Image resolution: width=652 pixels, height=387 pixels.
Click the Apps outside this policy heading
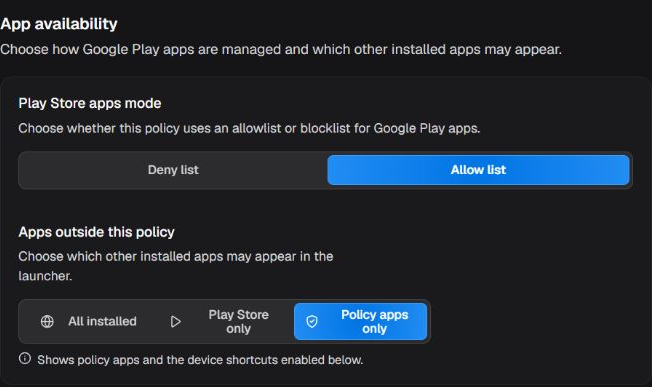(96, 232)
